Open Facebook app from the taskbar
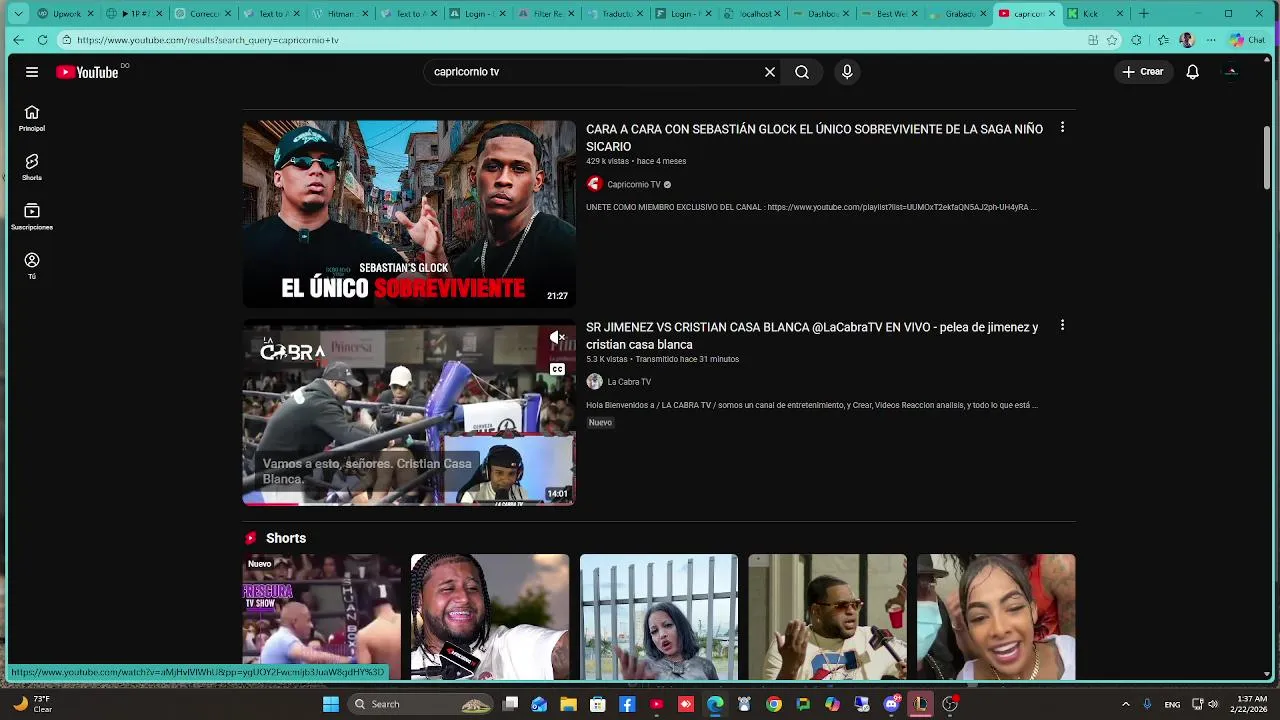1280x720 pixels. pyautogui.click(x=627, y=704)
